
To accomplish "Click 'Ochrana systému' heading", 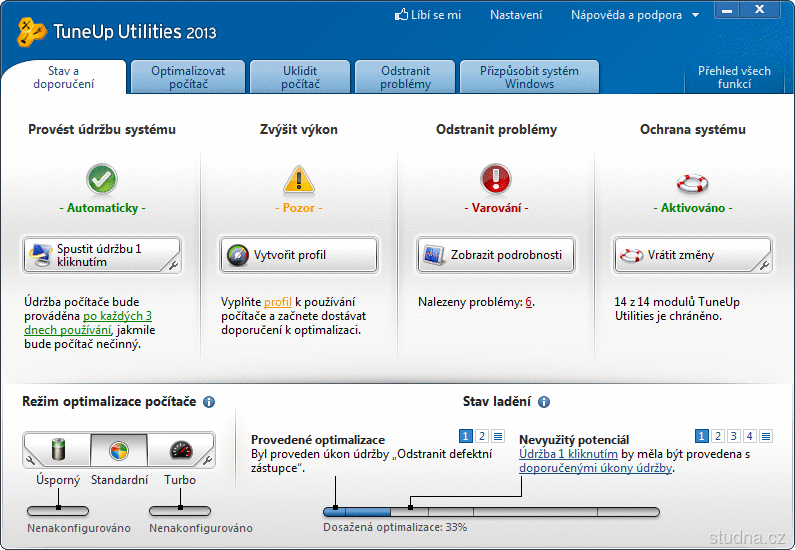I will (693, 130).
